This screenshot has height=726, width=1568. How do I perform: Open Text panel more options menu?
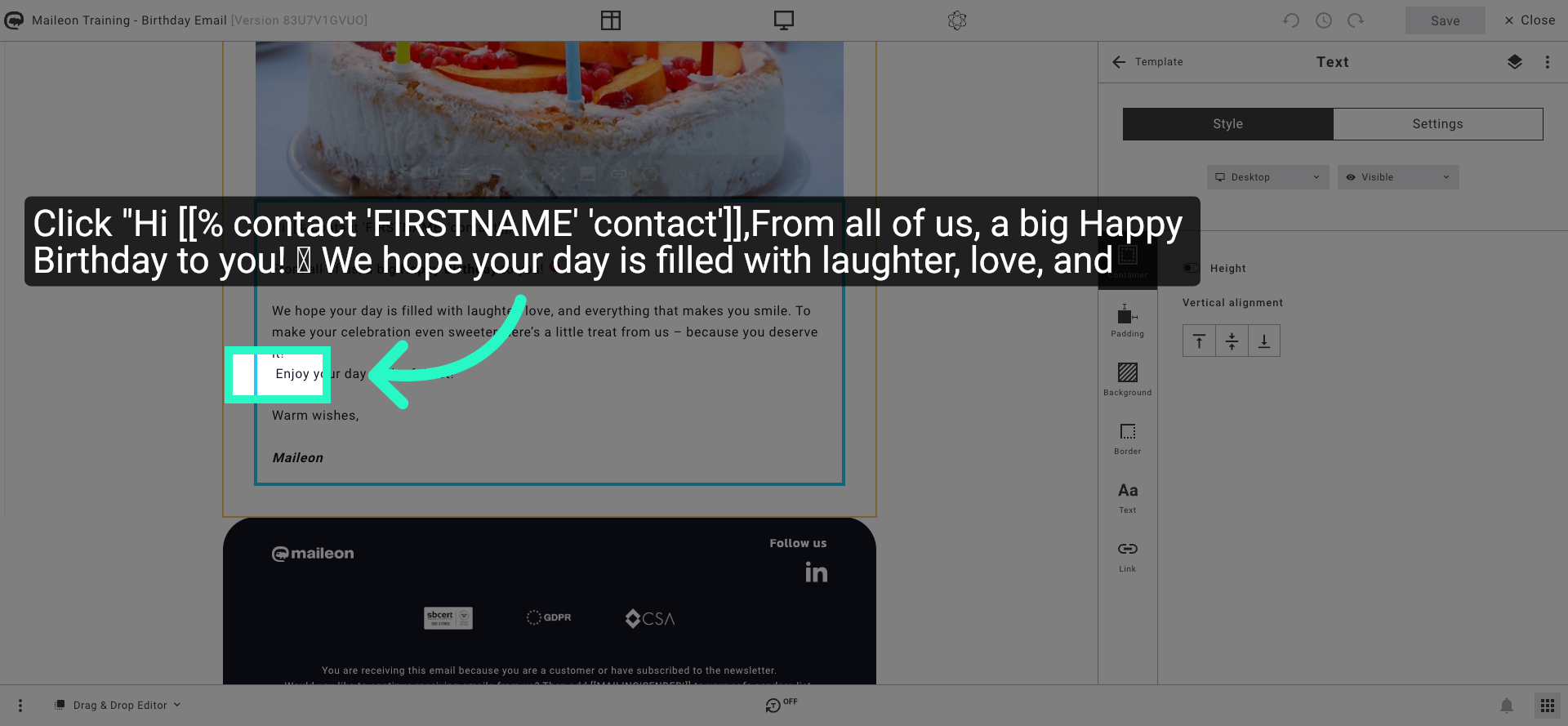(x=1548, y=62)
